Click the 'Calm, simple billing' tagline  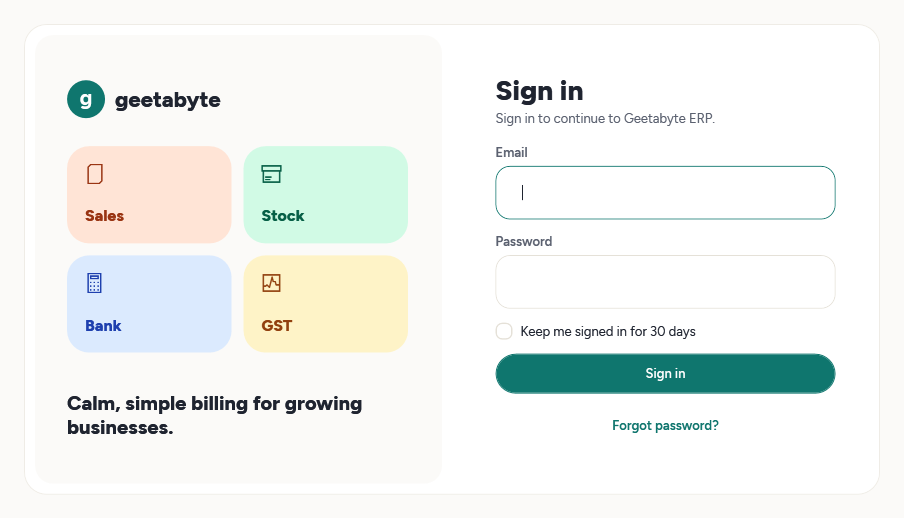point(214,415)
